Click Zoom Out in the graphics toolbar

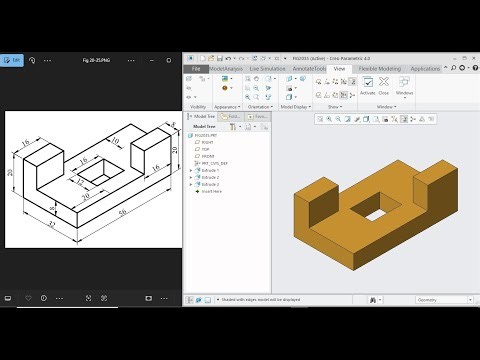(338, 119)
